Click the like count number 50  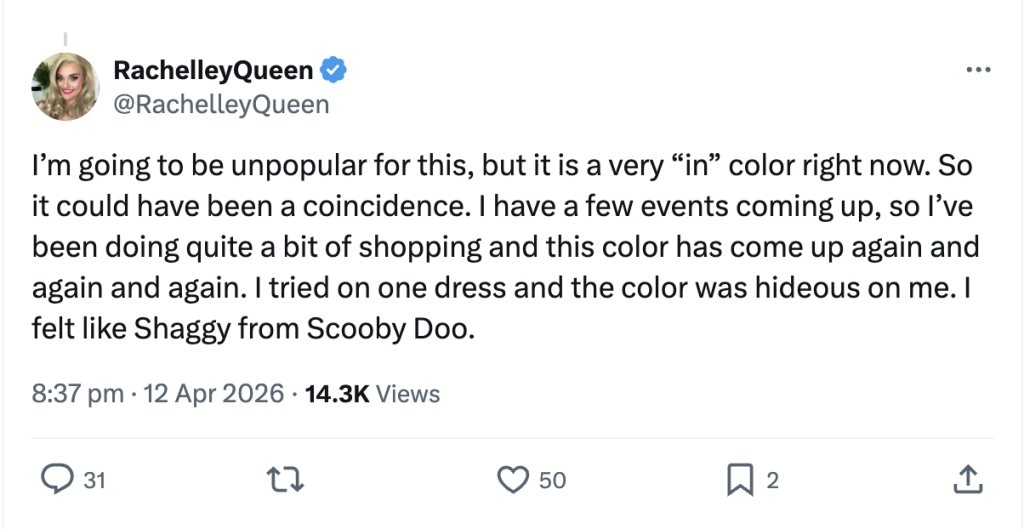click(x=552, y=481)
